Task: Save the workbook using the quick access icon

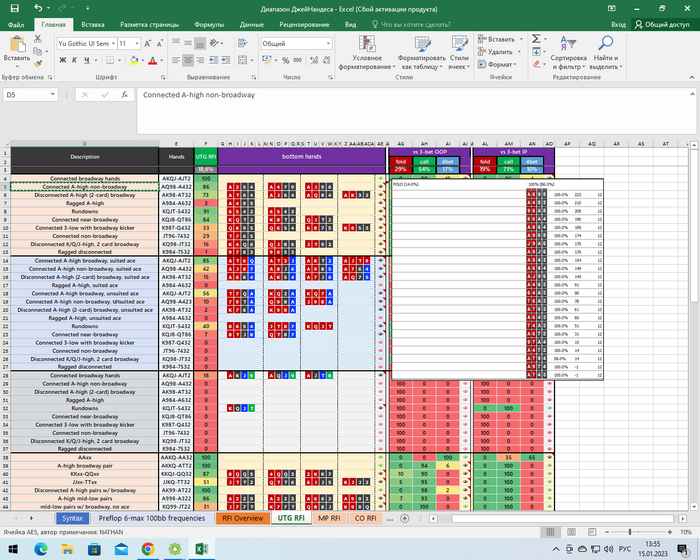Action: pos(14,8)
